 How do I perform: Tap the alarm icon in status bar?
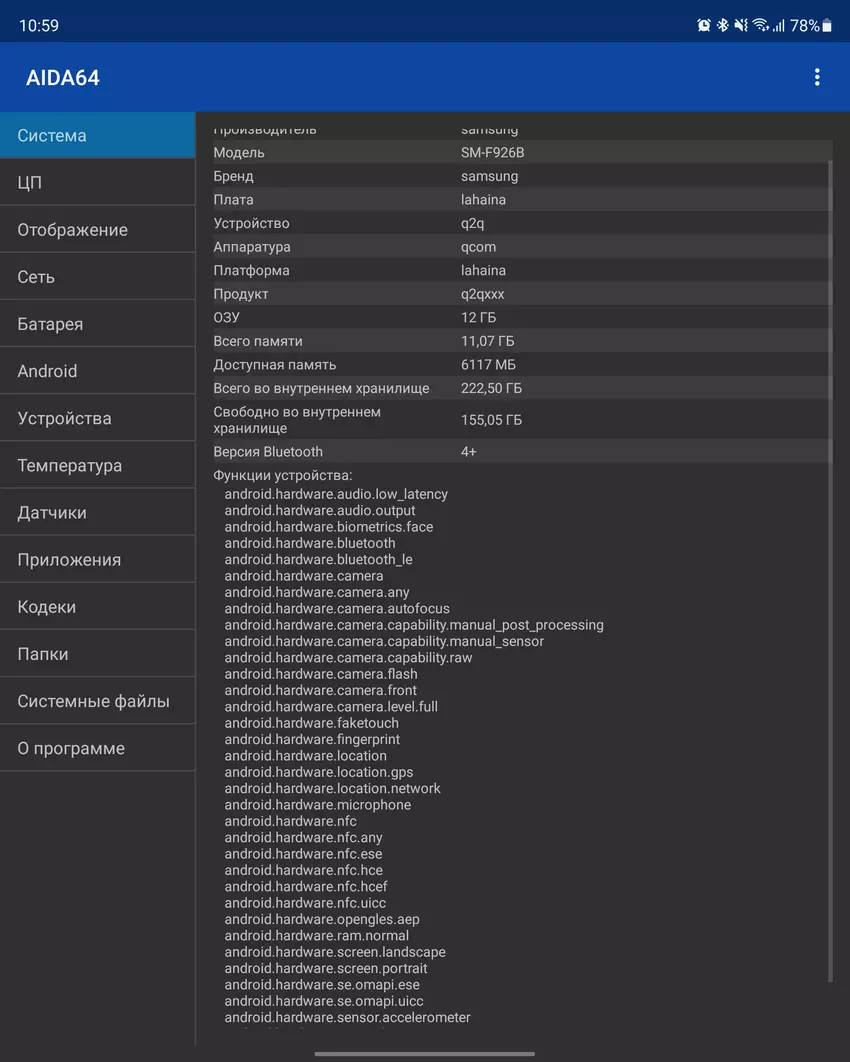tap(704, 26)
